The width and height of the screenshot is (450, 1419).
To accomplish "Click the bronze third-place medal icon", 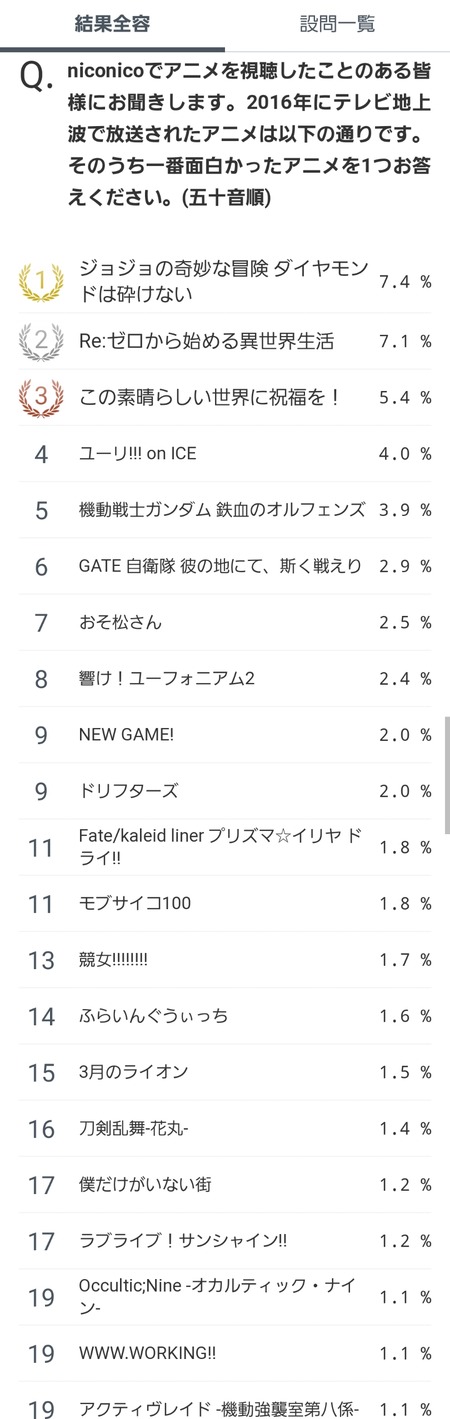I will pyautogui.click(x=41, y=397).
